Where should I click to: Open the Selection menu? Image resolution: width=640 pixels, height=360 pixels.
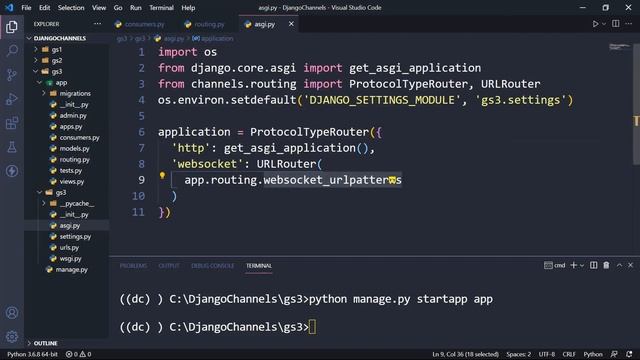coord(71,8)
